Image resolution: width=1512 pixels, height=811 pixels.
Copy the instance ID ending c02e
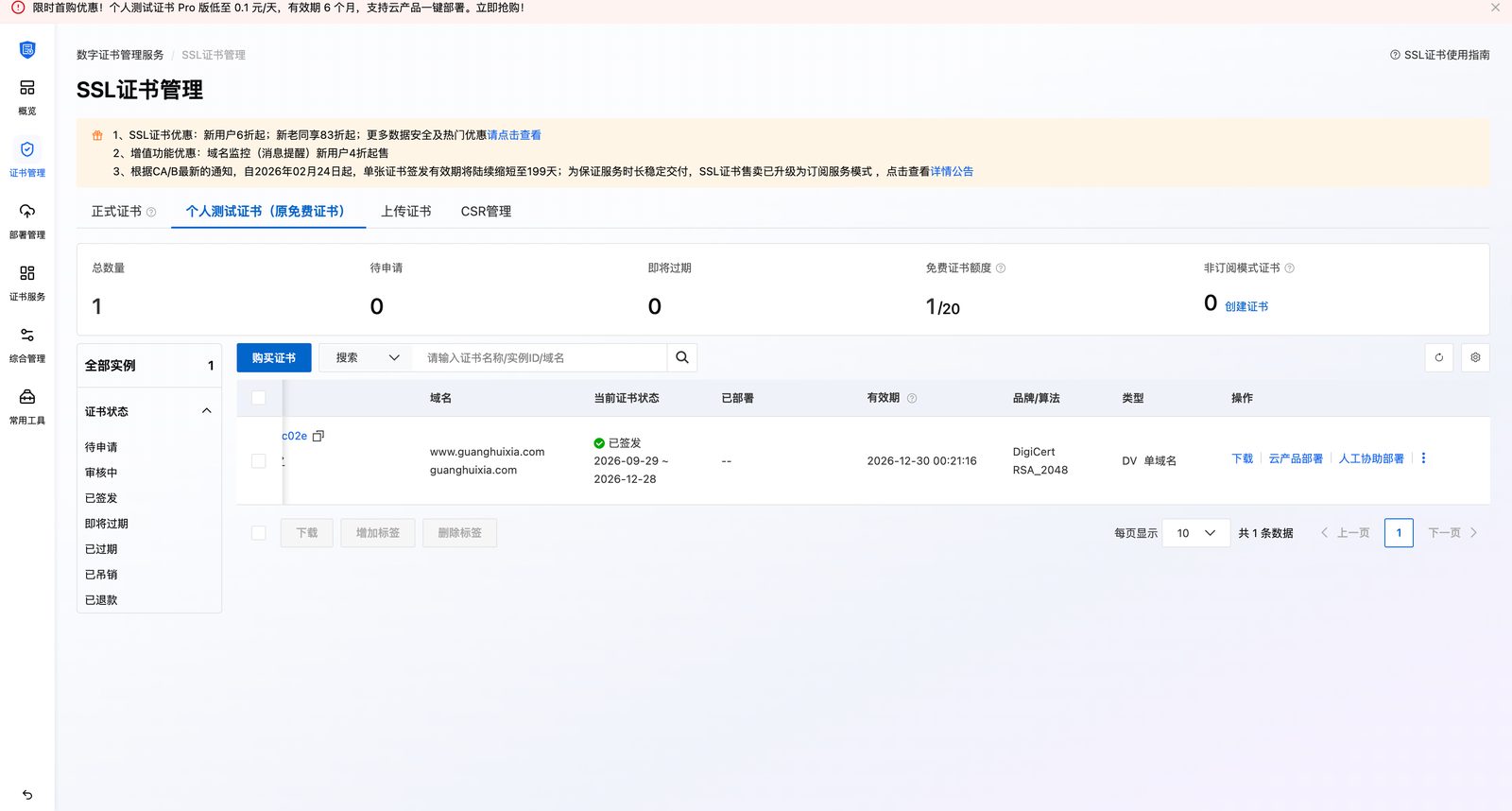318,436
